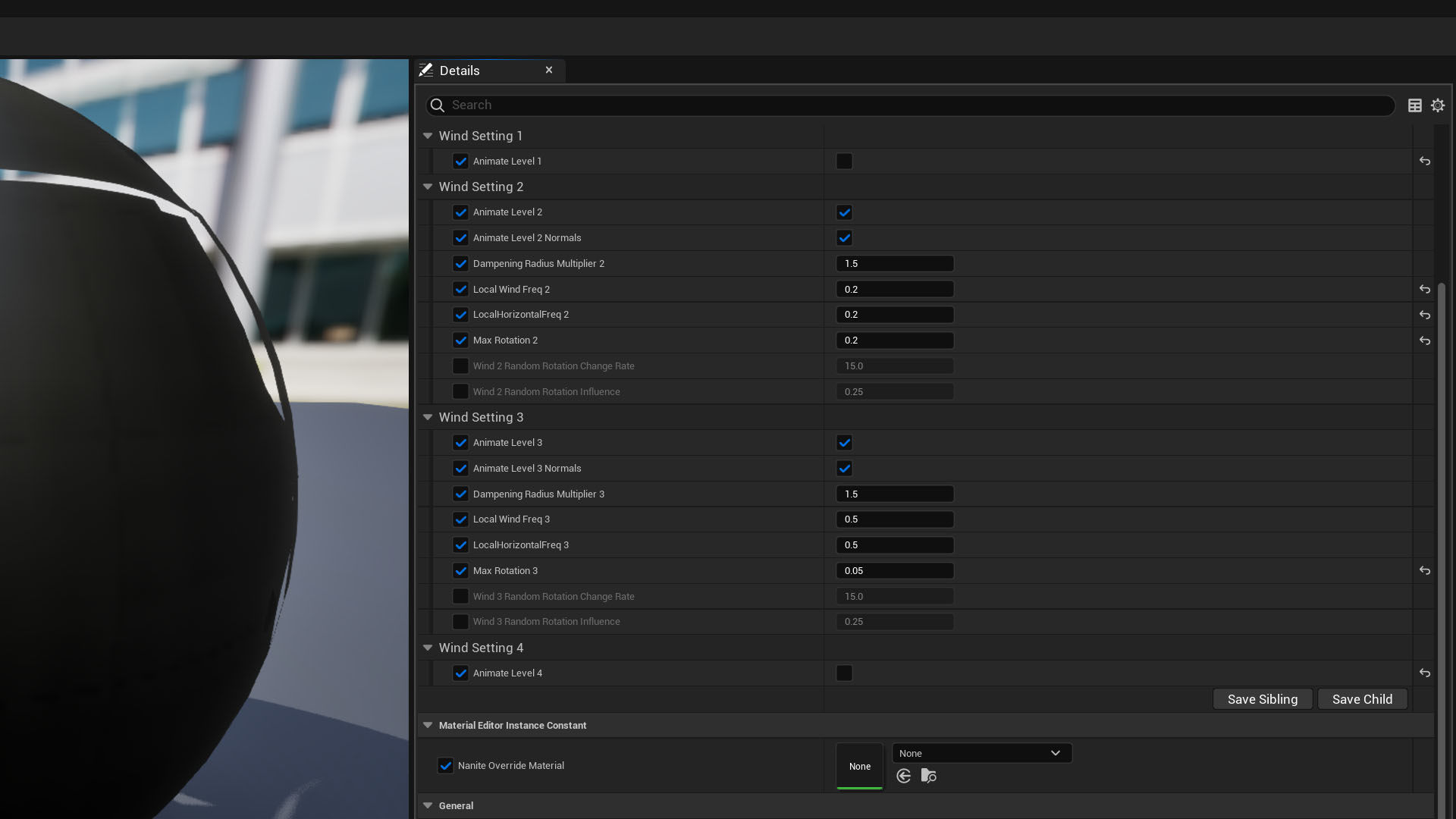Uncheck Animate Level 2 Normals value checkbox
This screenshot has height=819, width=1456.
click(844, 238)
